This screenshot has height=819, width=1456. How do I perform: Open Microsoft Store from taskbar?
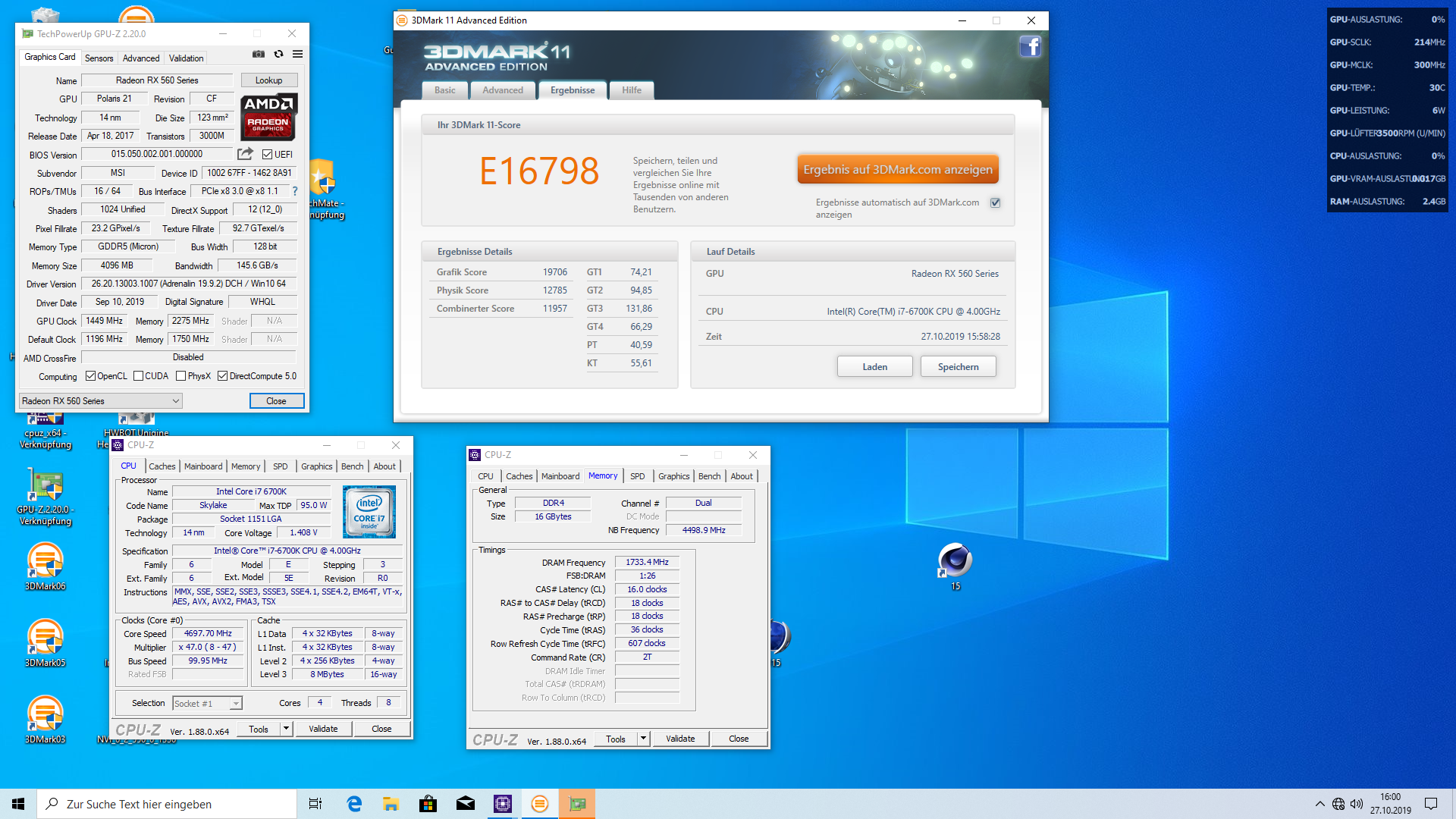pyautogui.click(x=428, y=804)
